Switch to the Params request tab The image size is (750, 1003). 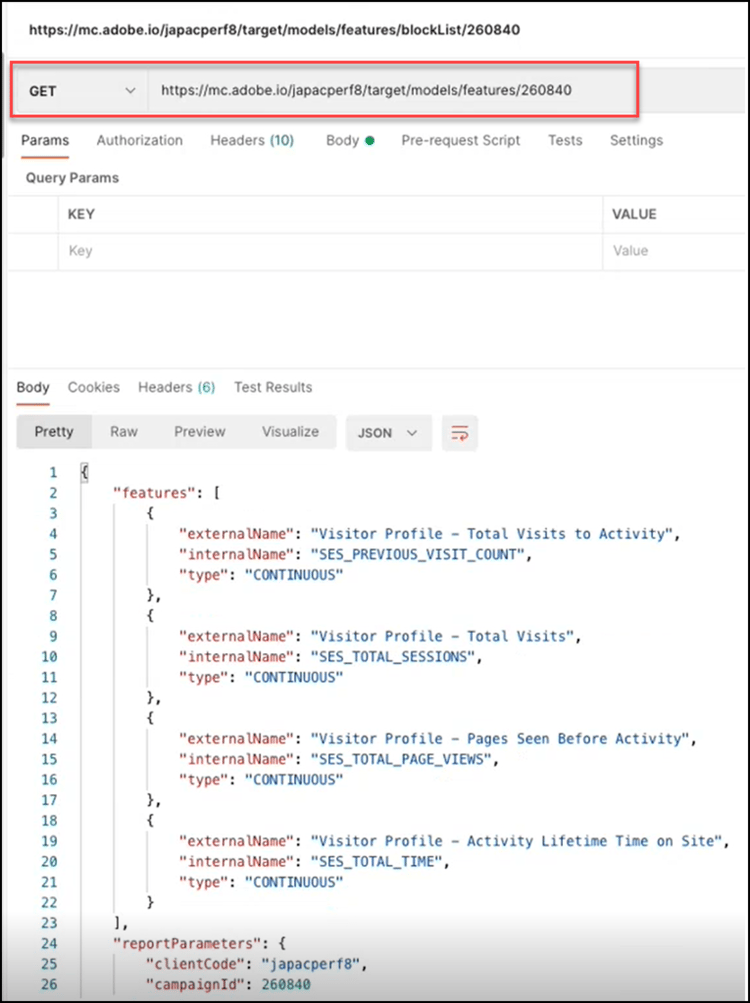(45, 141)
